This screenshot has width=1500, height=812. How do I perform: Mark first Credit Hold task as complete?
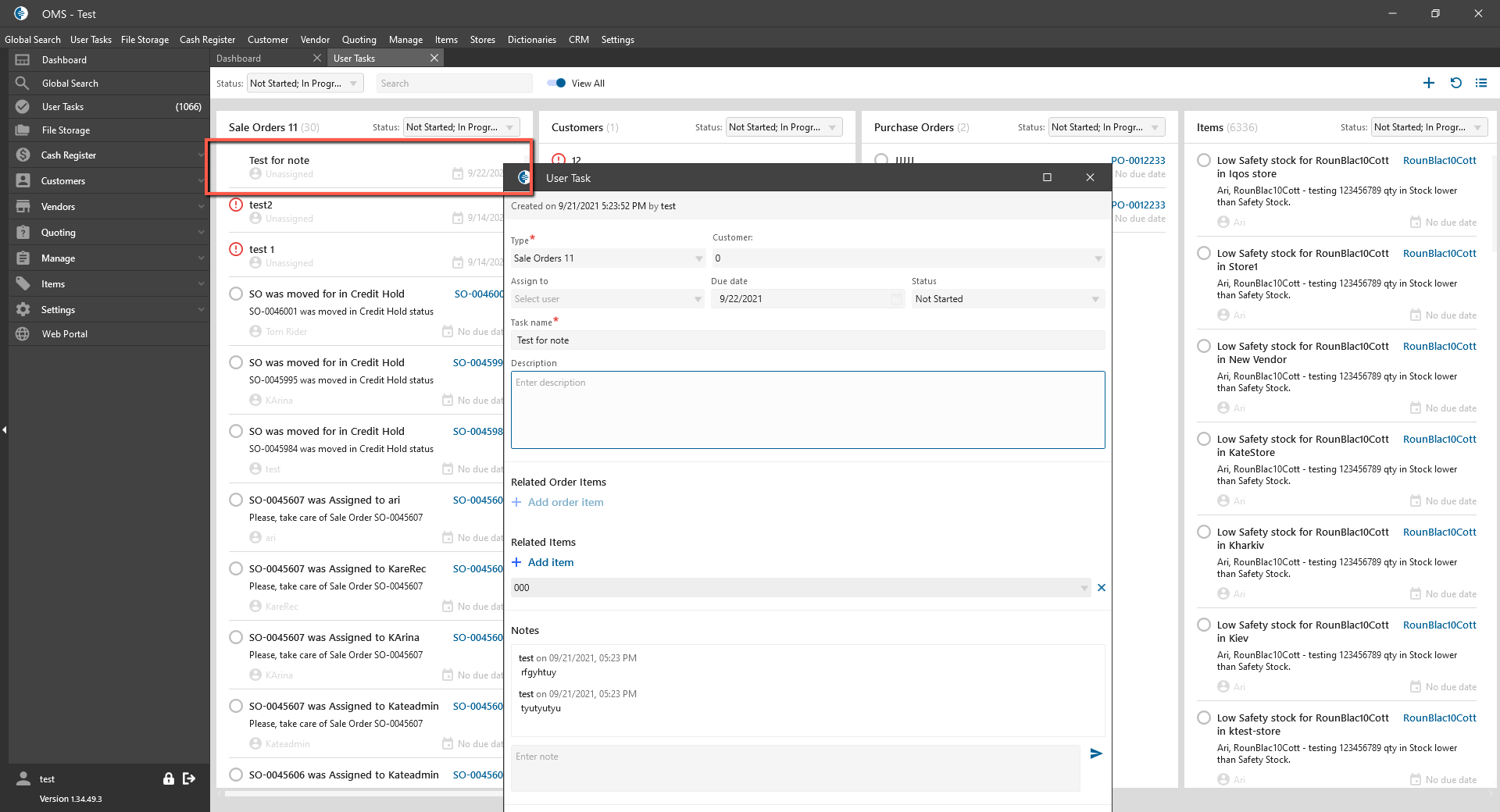(x=236, y=294)
